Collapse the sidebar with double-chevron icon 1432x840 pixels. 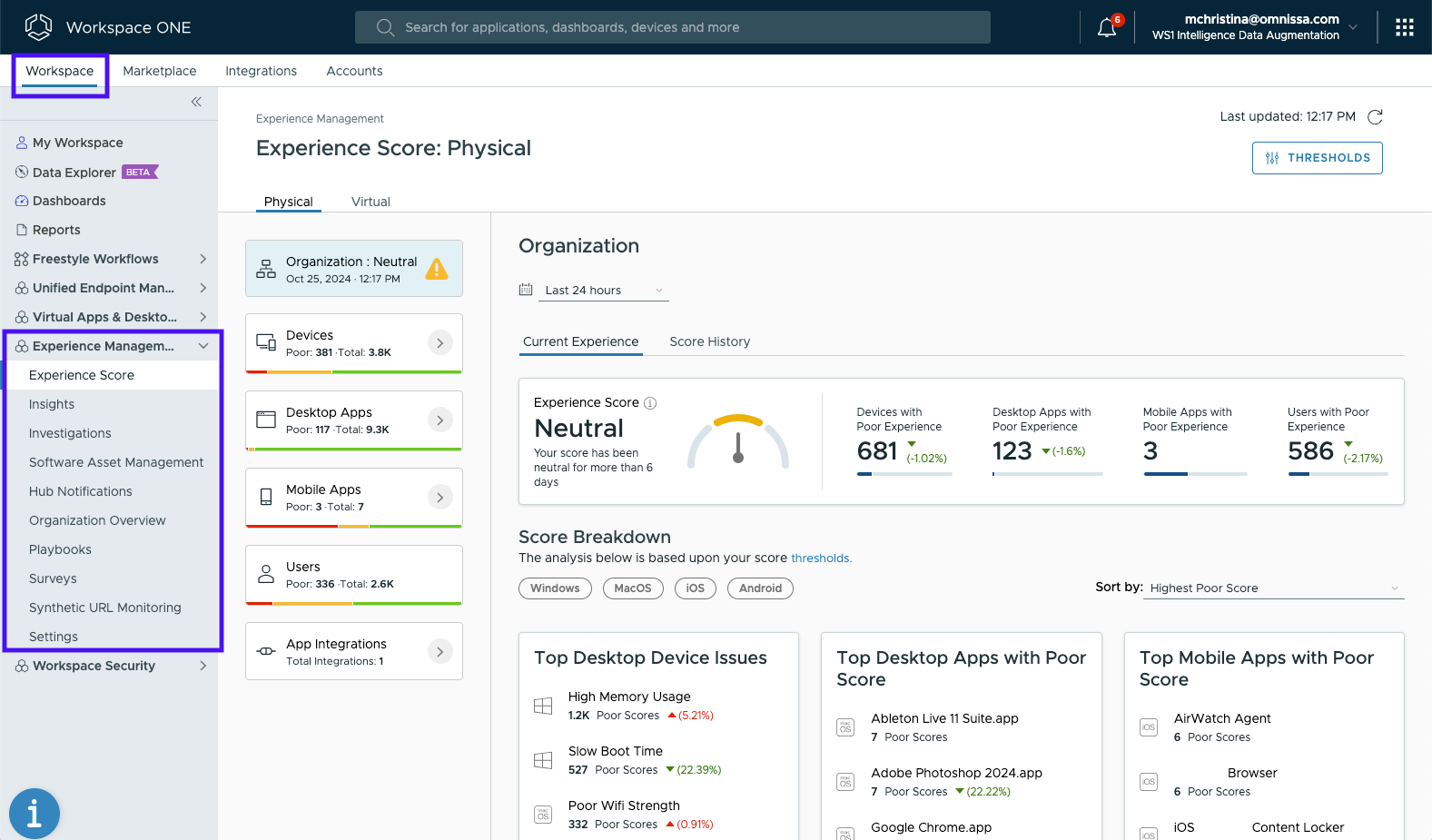click(196, 102)
